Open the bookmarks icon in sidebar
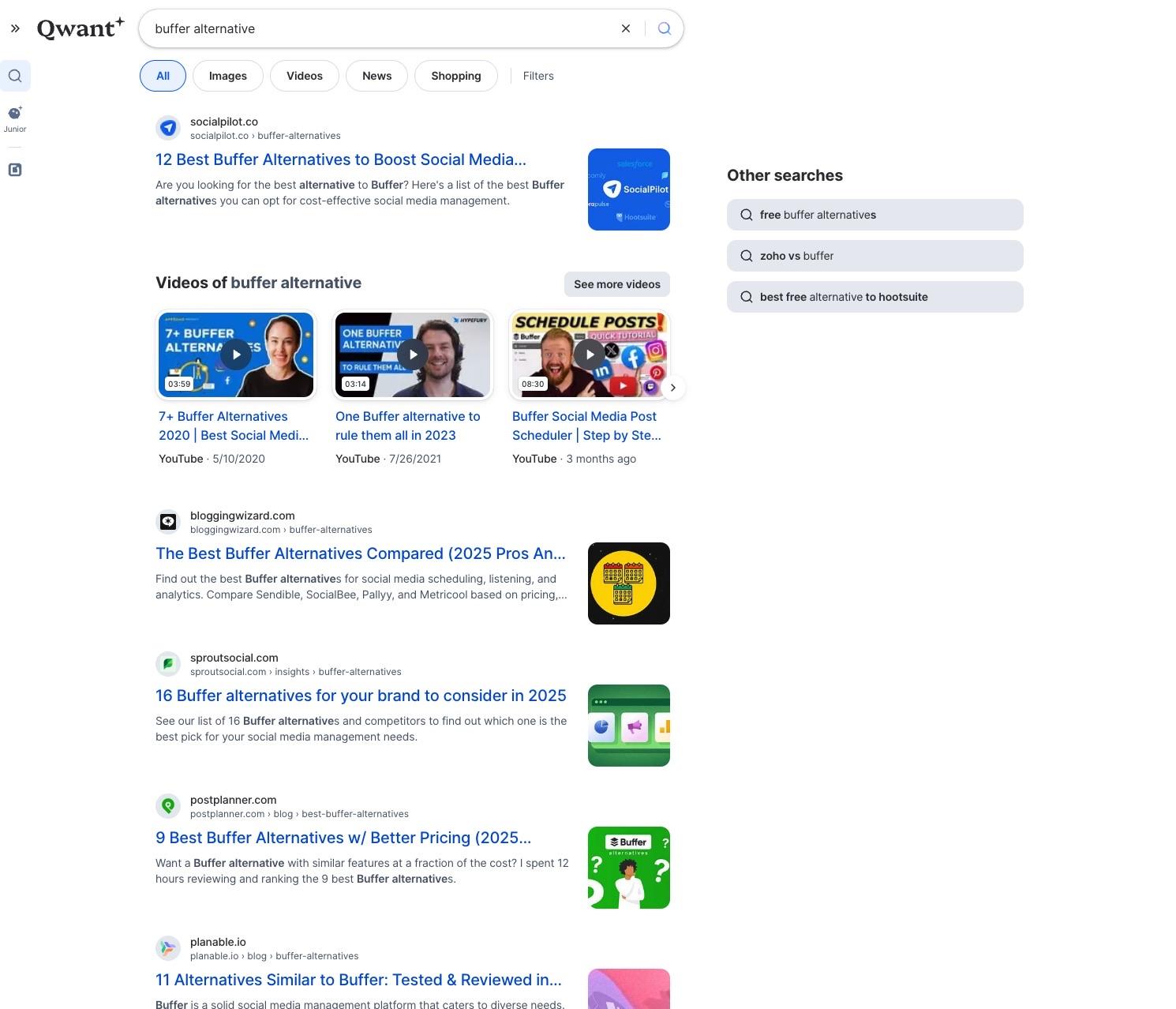1176x1009 pixels. coord(15,170)
